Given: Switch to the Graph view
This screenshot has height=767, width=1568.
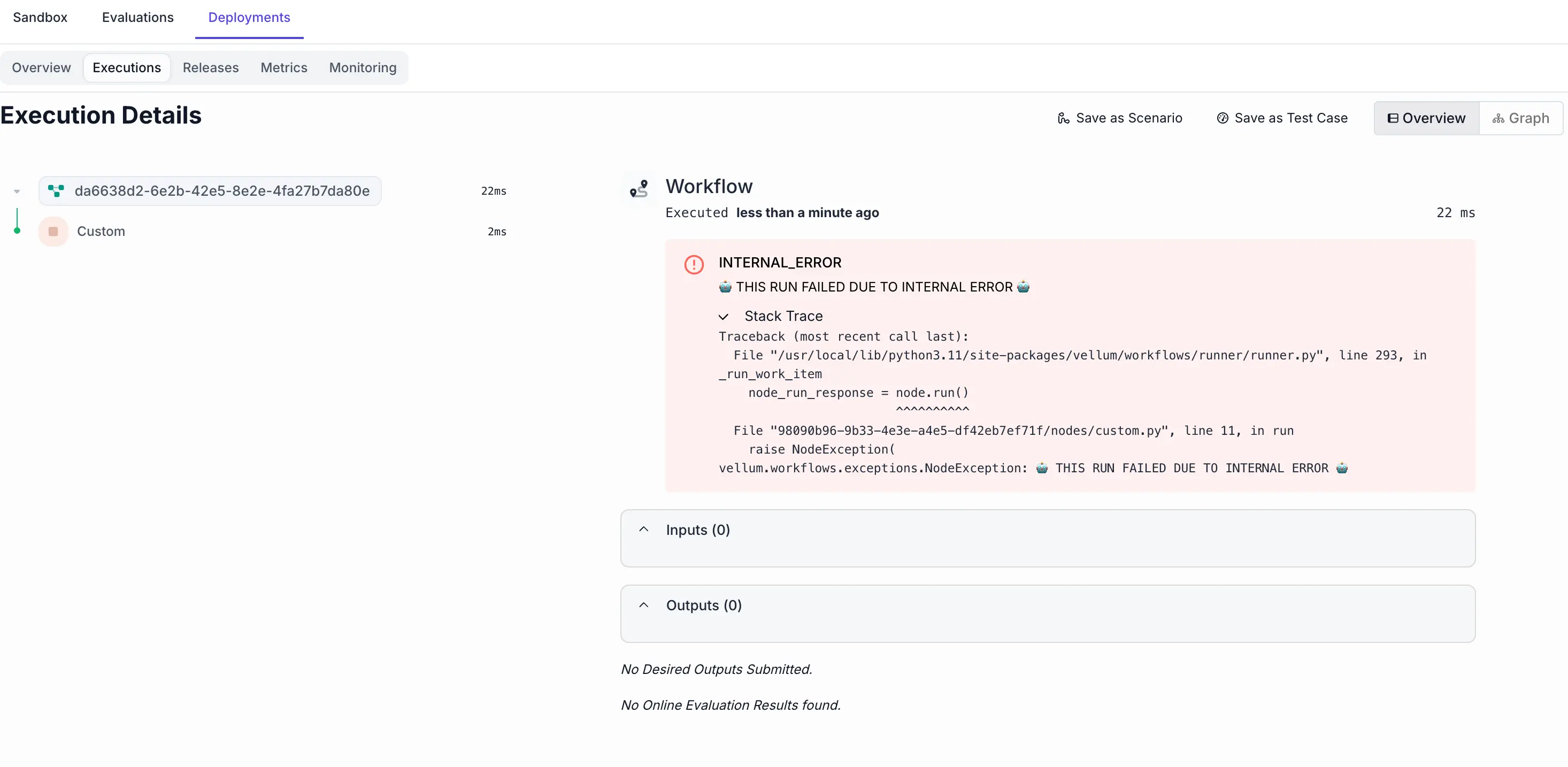Looking at the screenshot, I should coord(1520,118).
